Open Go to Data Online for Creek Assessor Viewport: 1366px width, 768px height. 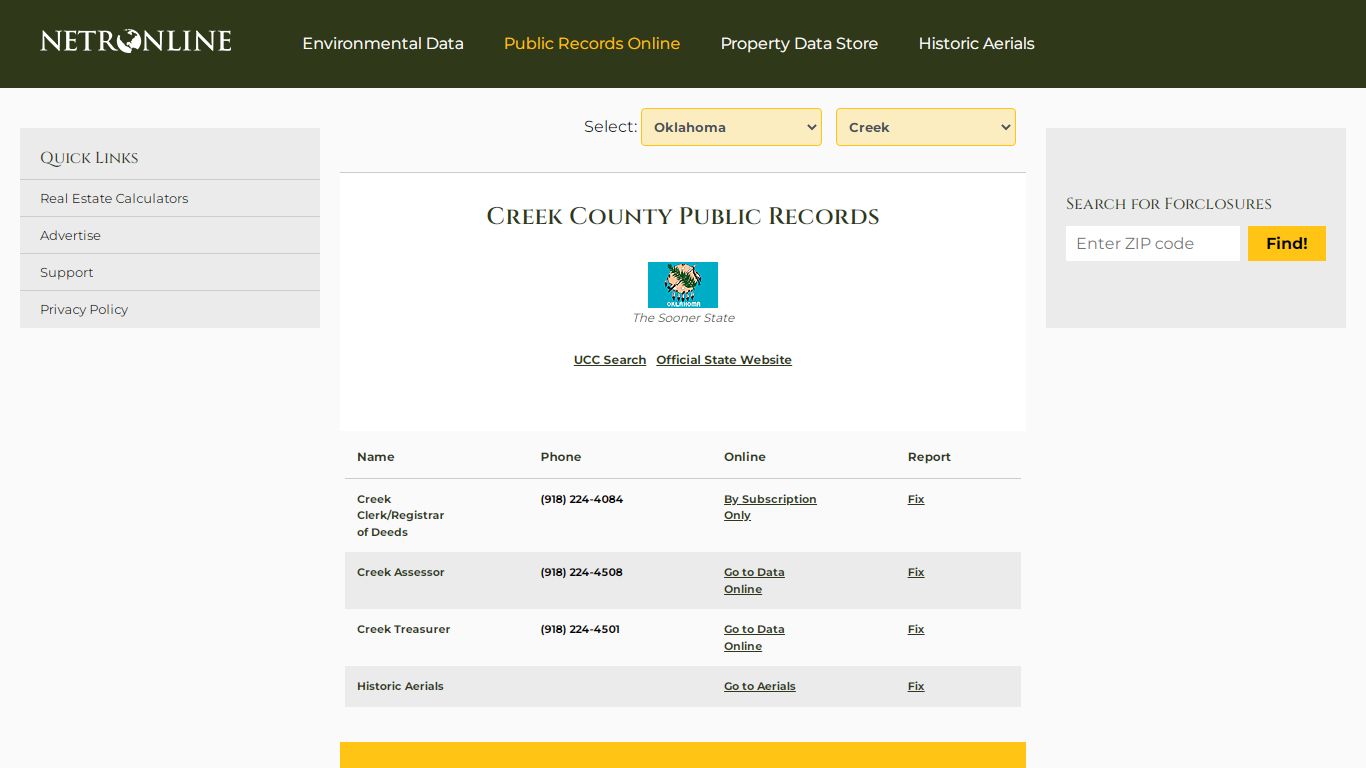[x=754, y=581]
